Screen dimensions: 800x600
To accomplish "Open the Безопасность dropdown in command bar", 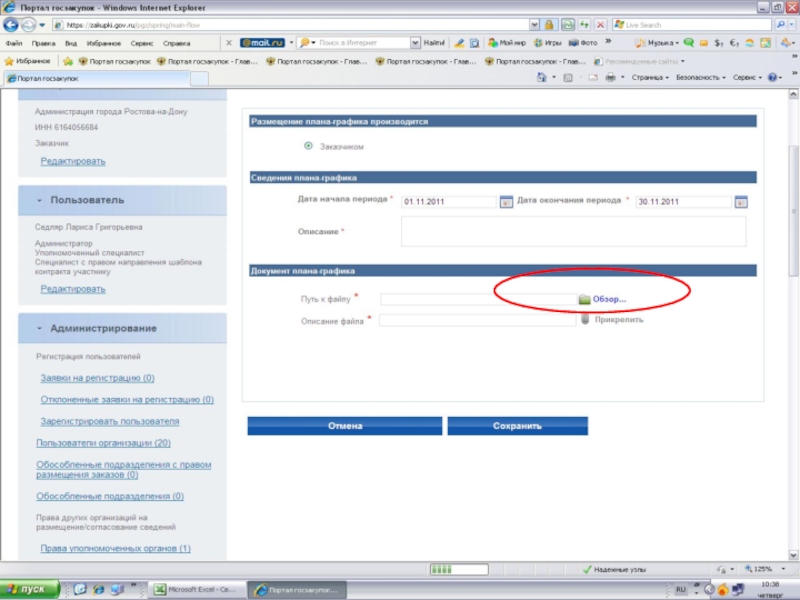I will [700, 77].
